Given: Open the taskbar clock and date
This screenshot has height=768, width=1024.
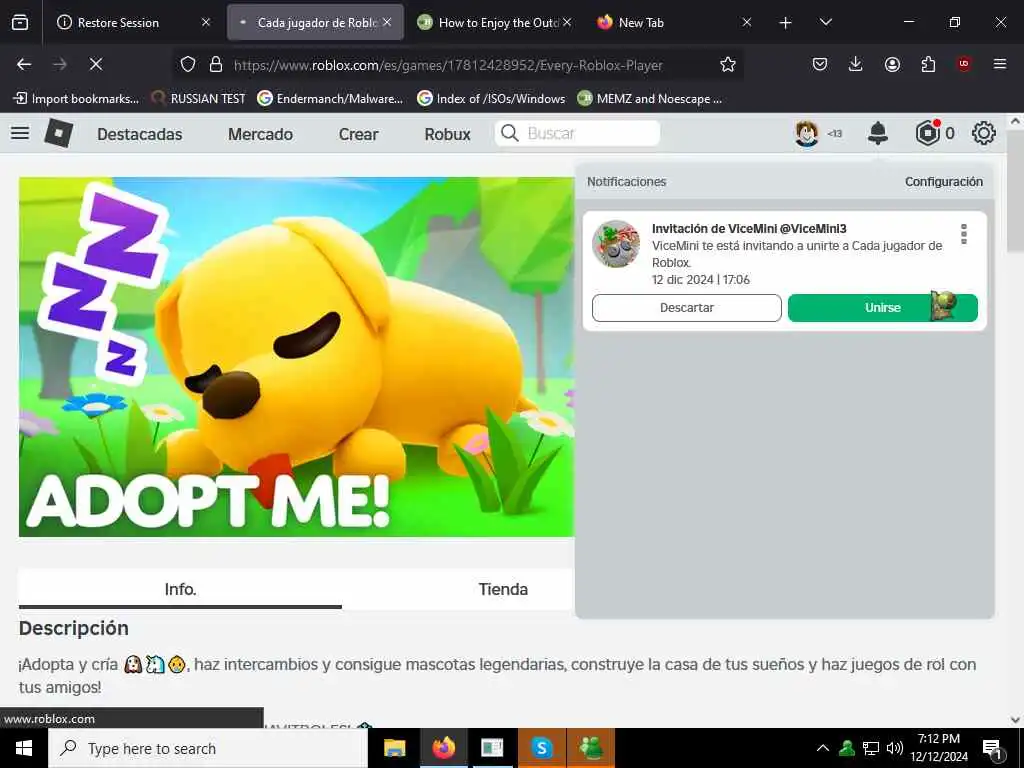Looking at the screenshot, I should tap(939, 748).
